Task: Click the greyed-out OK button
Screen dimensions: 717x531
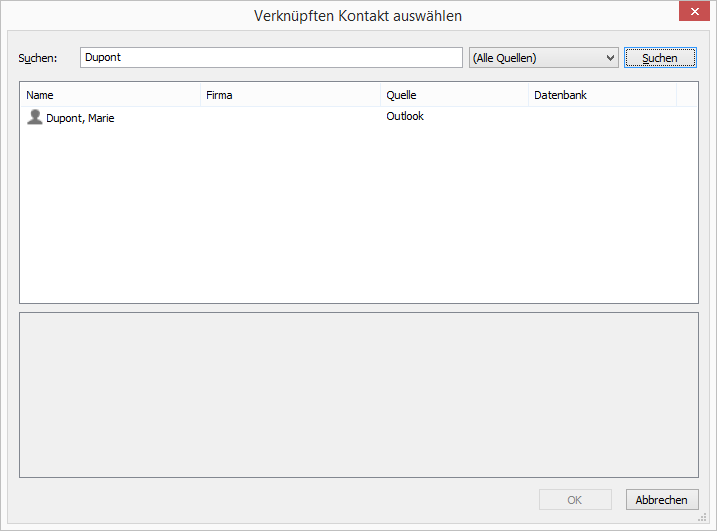Action: (x=575, y=500)
